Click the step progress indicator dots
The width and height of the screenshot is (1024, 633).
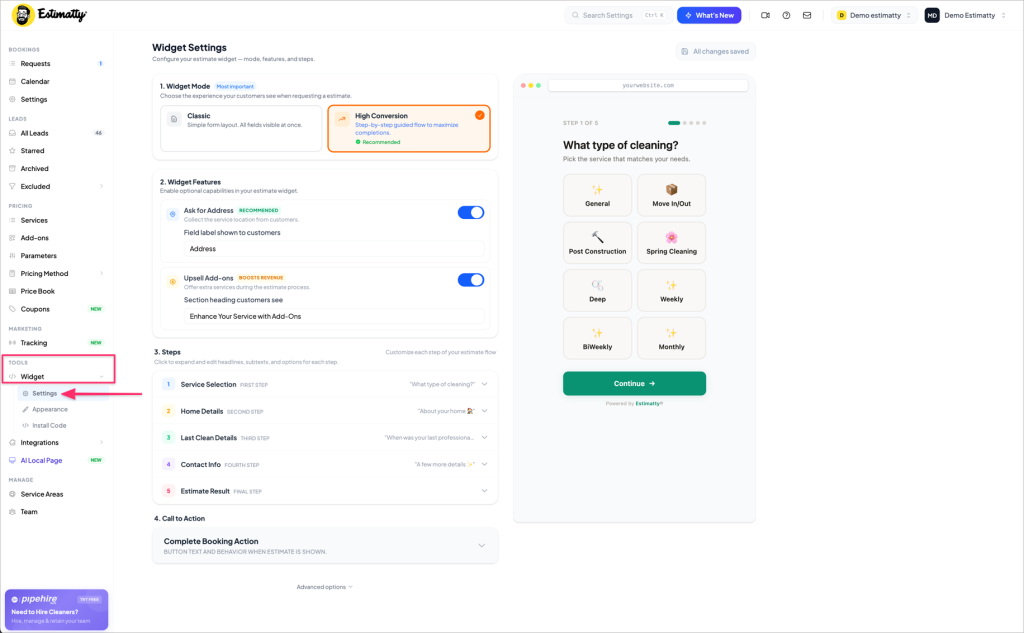point(686,123)
